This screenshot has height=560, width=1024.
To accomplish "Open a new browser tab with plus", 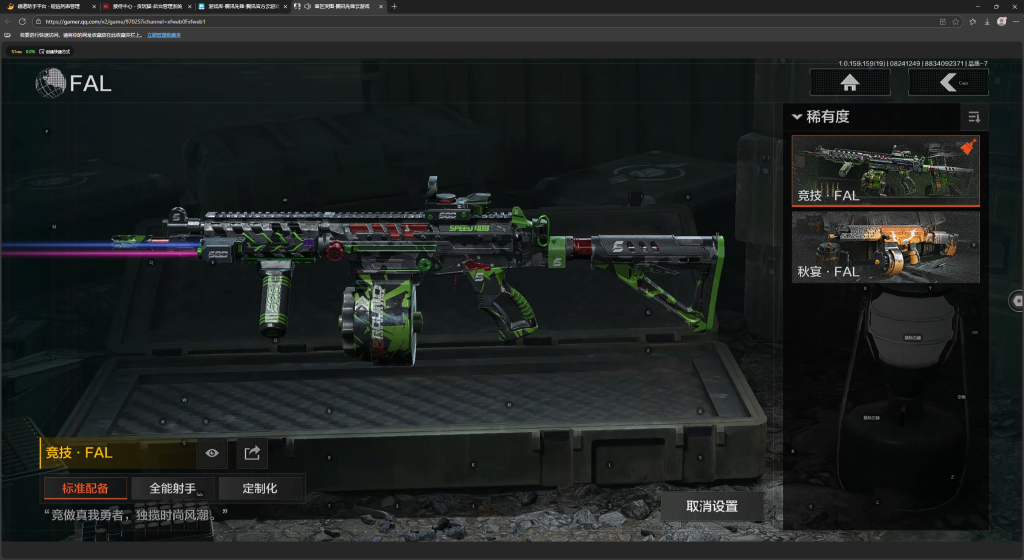I will coord(394,7).
